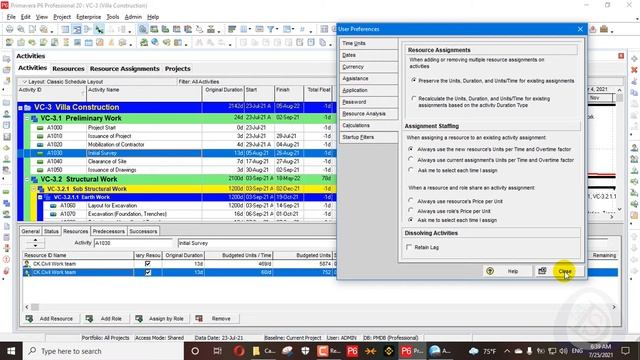Screen dimensions: 640x360
Task: Select Ask me under resource and role share
Action: coord(411,220)
